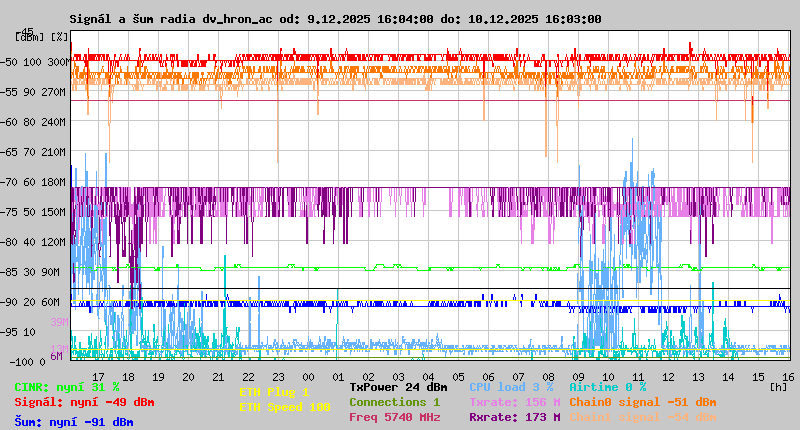Click the [h] unit label on time axis

click(777, 386)
